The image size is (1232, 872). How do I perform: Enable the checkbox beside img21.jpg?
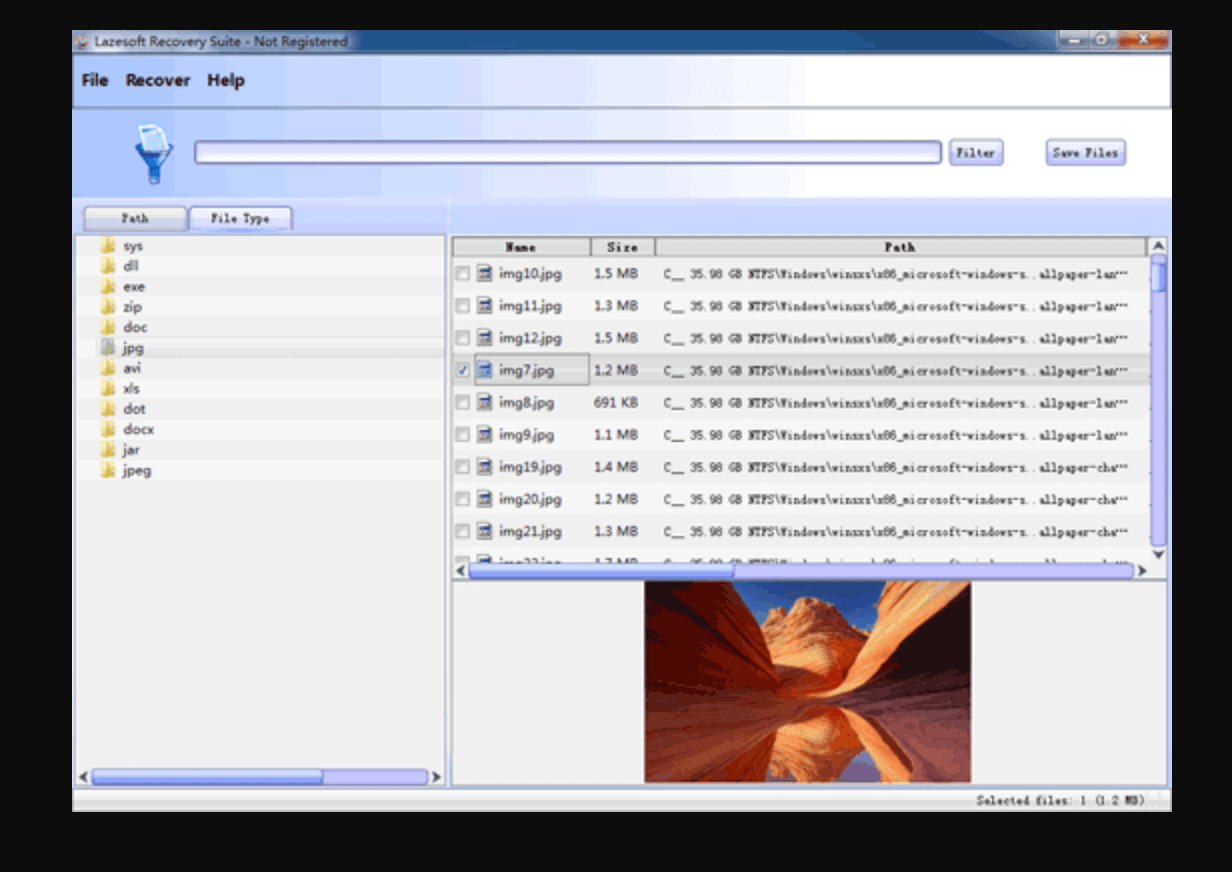pyautogui.click(x=463, y=531)
